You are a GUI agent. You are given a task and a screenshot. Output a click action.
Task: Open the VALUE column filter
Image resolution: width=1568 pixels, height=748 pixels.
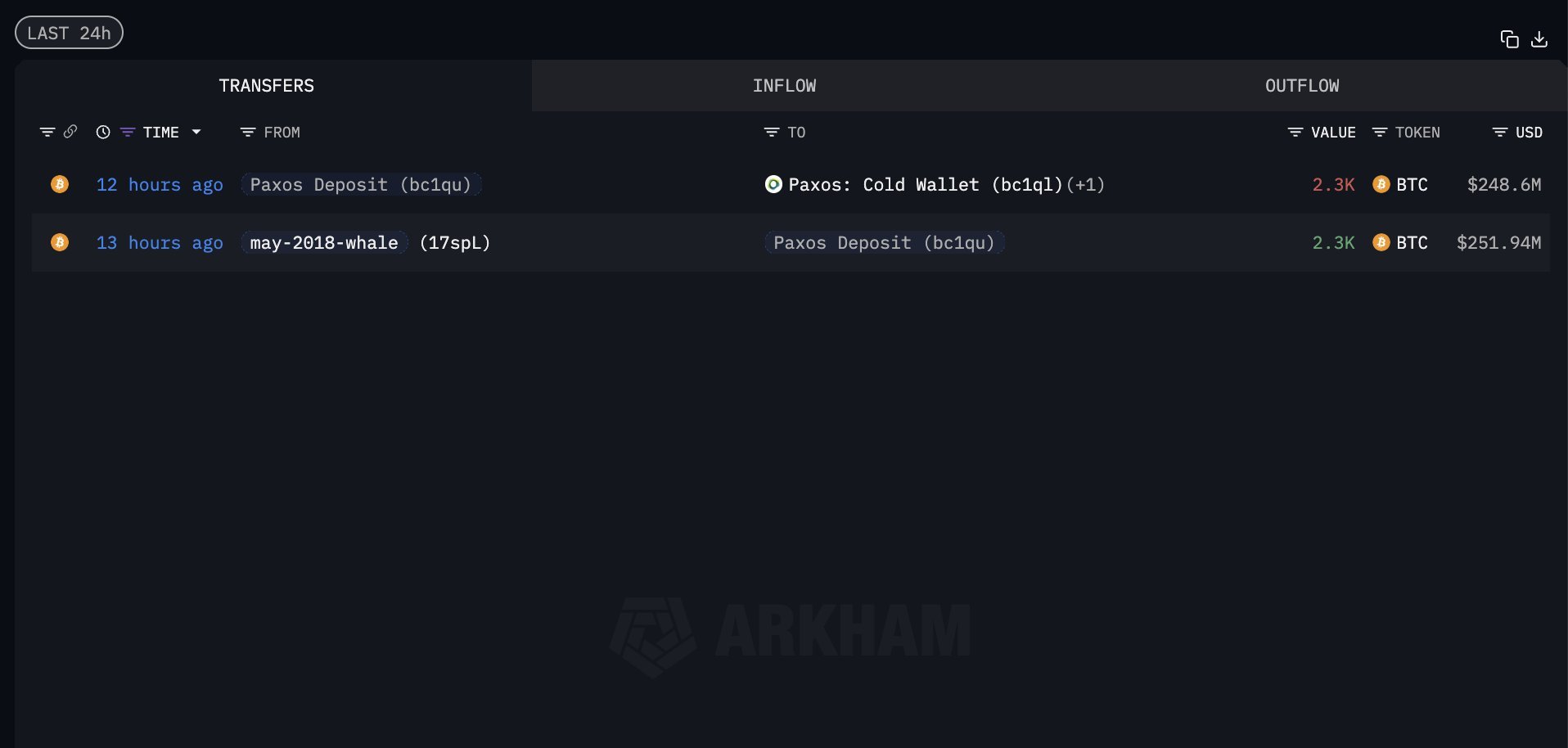(x=1295, y=133)
